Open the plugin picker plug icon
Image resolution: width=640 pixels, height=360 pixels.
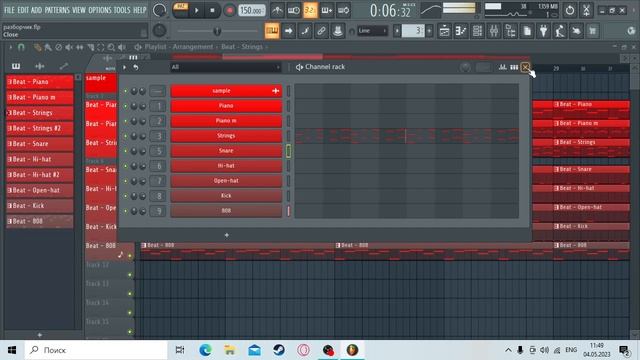click(544, 31)
